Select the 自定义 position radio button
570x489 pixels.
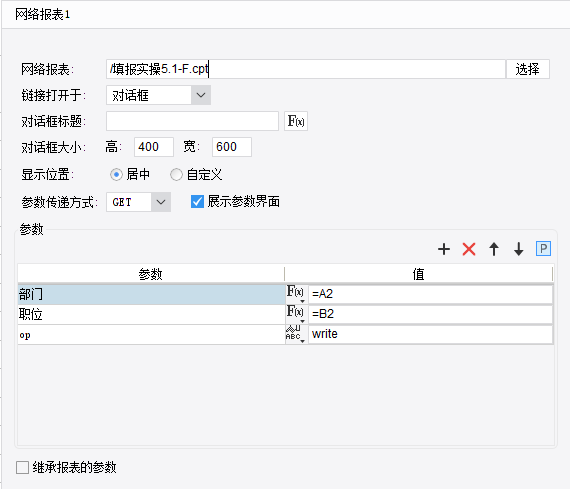[176, 175]
